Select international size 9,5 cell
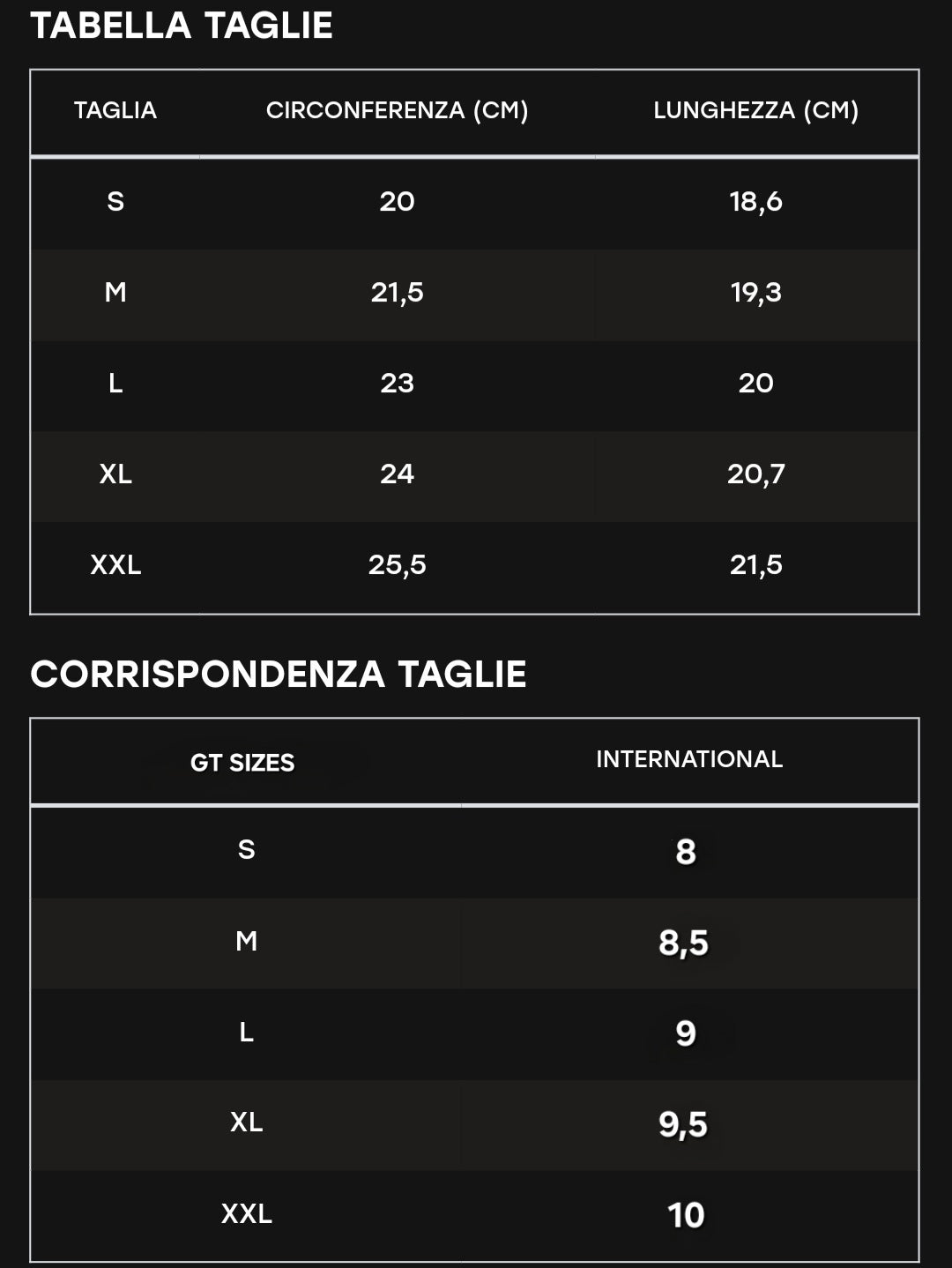The image size is (952, 1268). tap(684, 1124)
